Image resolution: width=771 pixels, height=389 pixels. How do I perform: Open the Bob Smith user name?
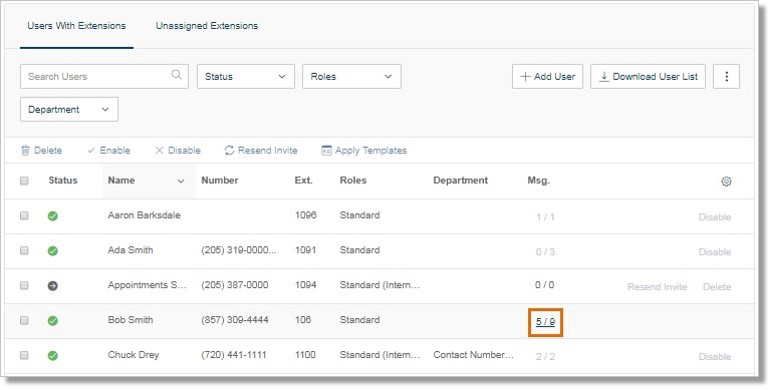pos(130,320)
